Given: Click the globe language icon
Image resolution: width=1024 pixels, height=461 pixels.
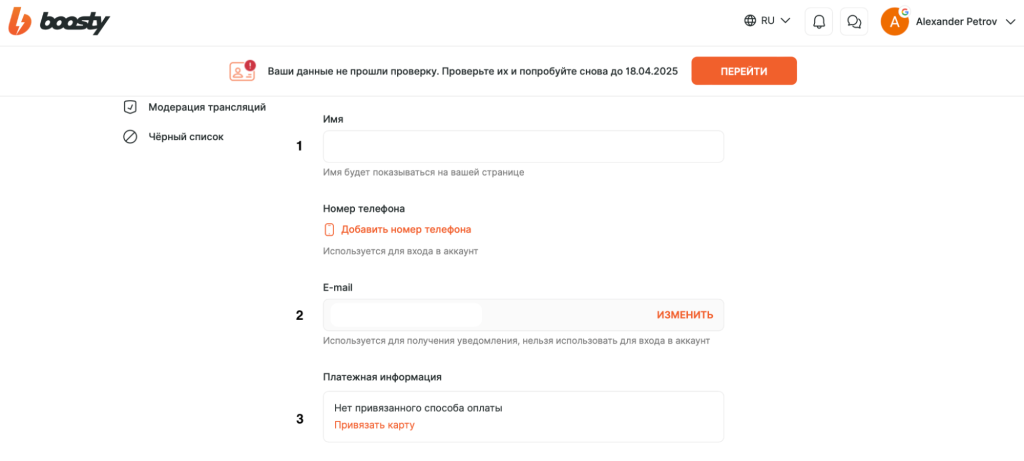Looking at the screenshot, I should tap(750, 21).
